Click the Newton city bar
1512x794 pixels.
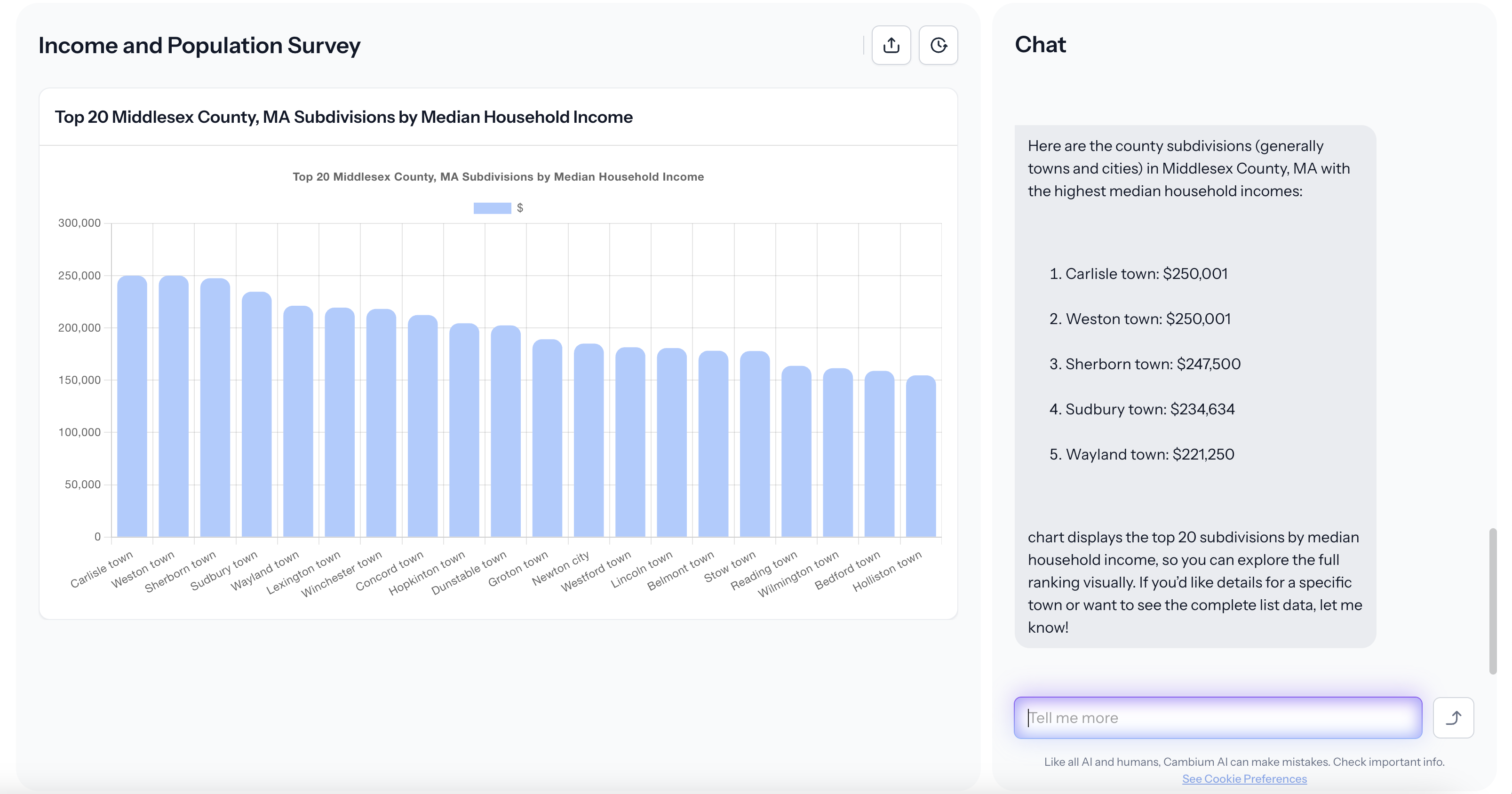(x=589, y=440)
